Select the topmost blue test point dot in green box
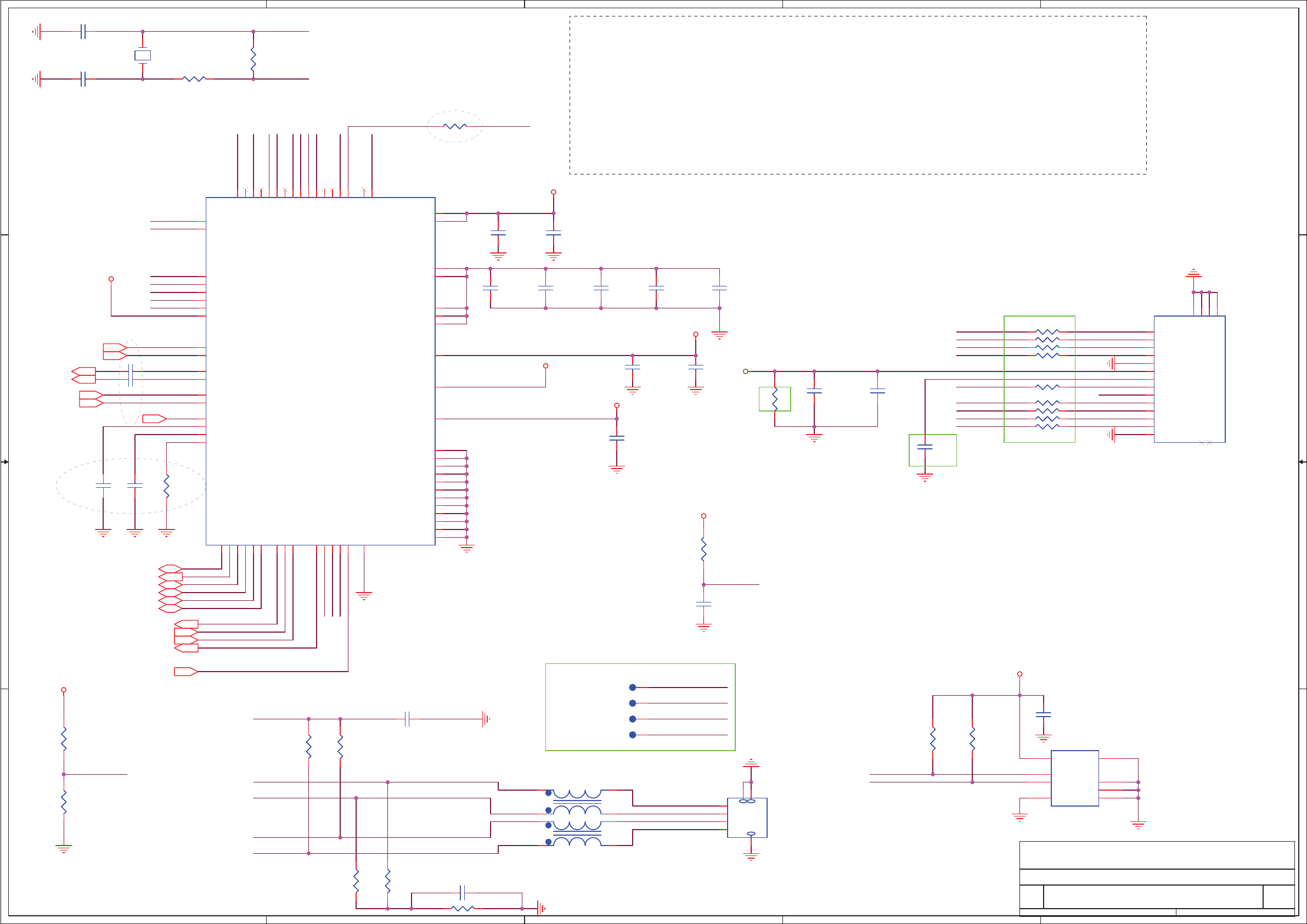The image size is (1307, 924). pyautogui.click(x=633, y=687)
